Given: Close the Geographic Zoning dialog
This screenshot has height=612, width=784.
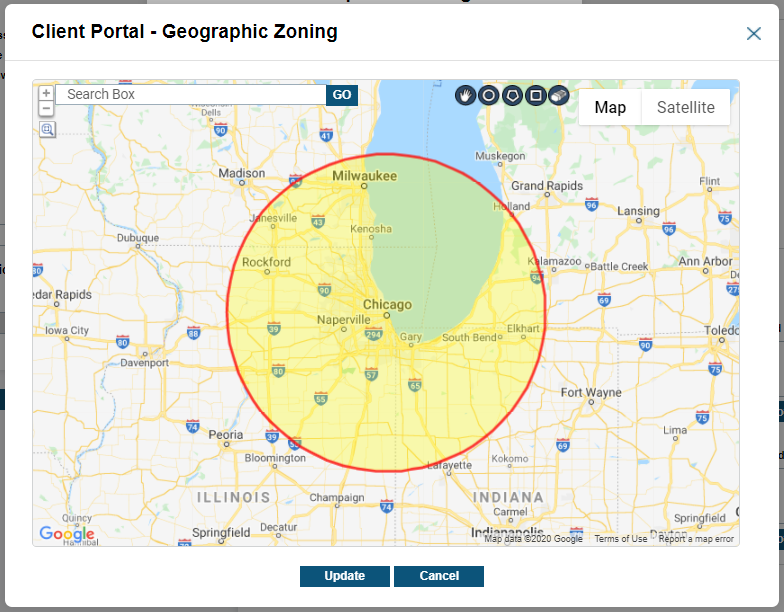Looking at the screenshot, I should pos(754,33).
